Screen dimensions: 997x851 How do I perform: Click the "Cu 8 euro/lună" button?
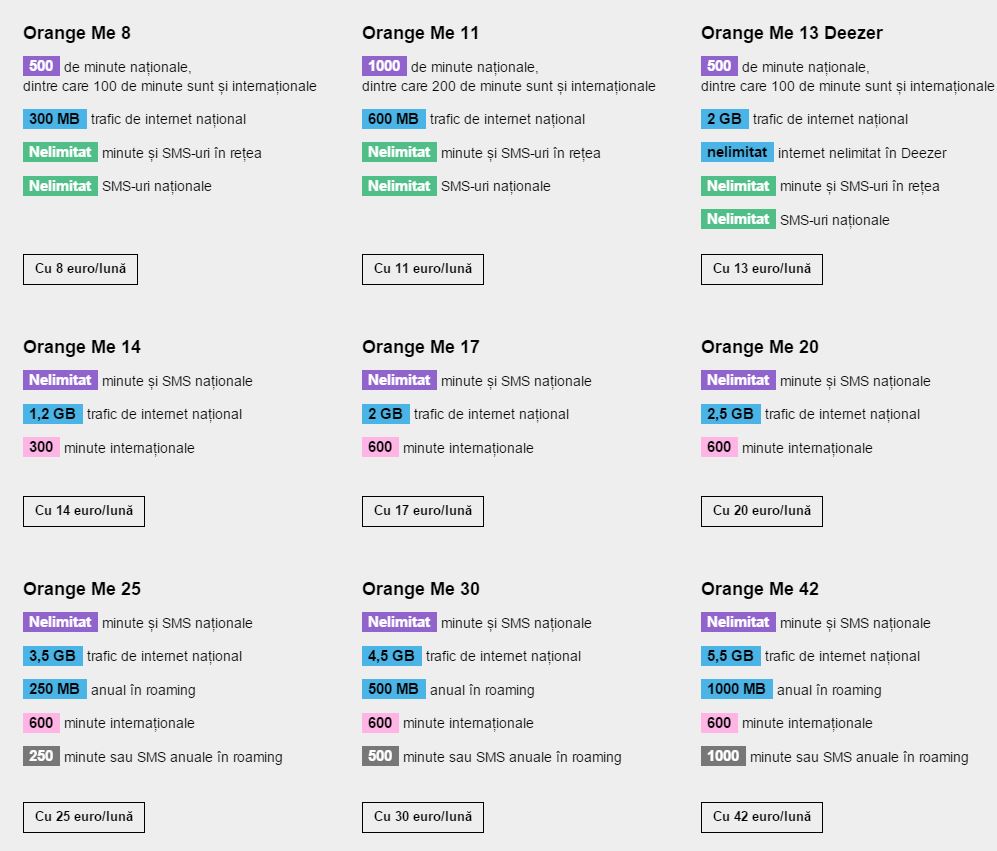click(80, 269)
